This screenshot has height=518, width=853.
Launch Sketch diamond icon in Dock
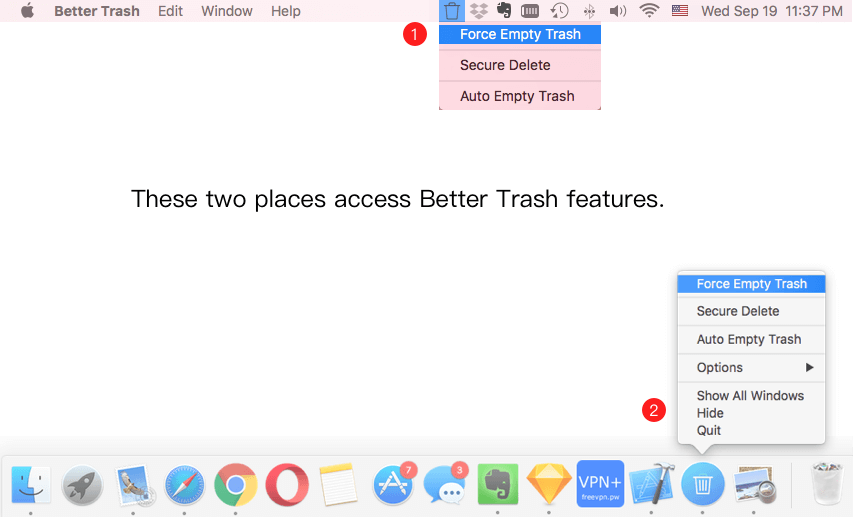pyautogui.click(x=549, y=484)
